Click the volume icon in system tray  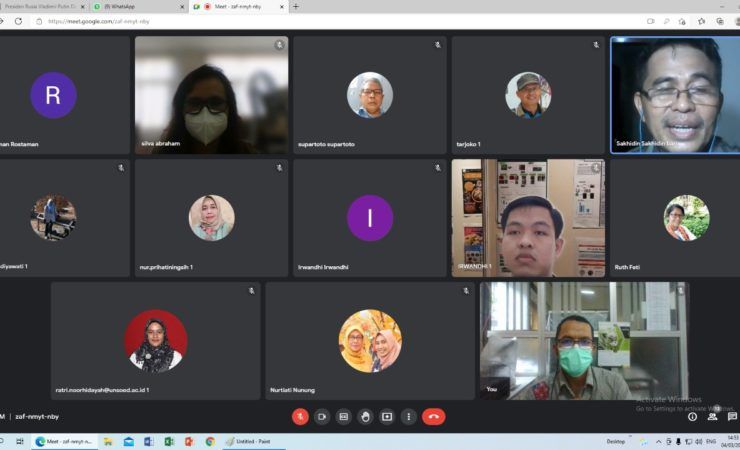pyautogui.click(x=698, y=442)
